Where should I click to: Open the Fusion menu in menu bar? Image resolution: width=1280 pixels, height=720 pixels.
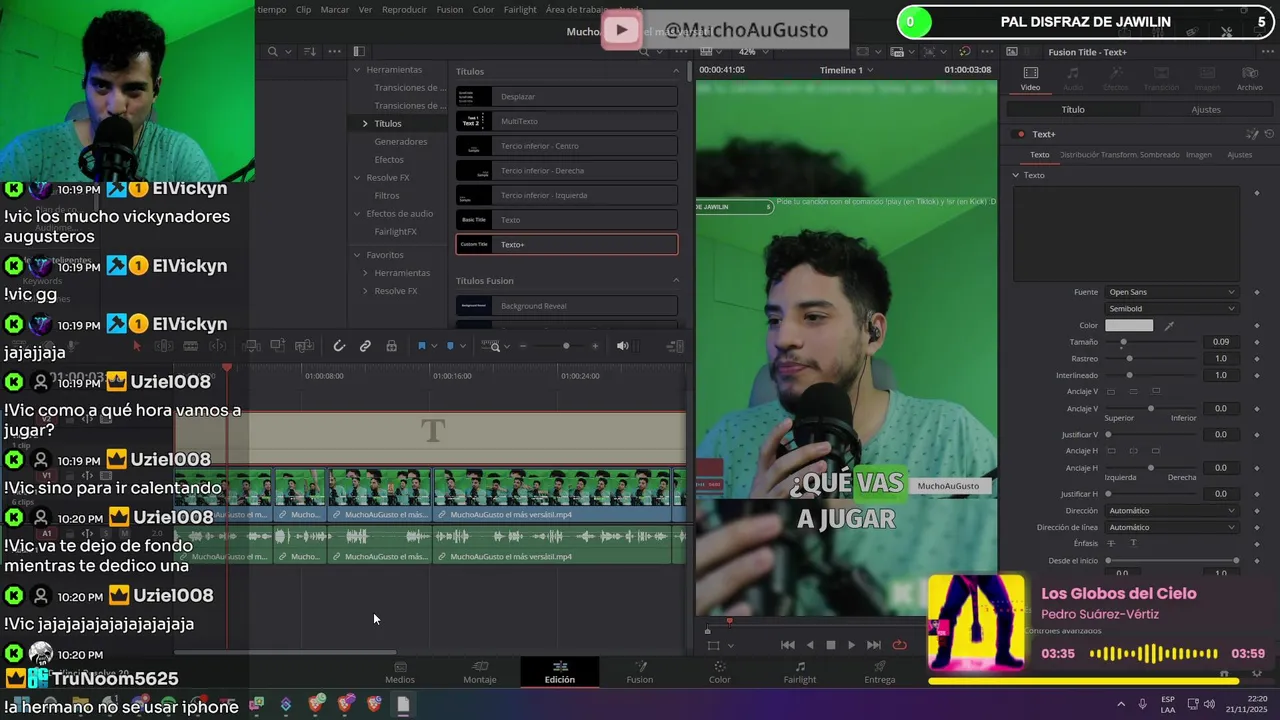(450, 9)
